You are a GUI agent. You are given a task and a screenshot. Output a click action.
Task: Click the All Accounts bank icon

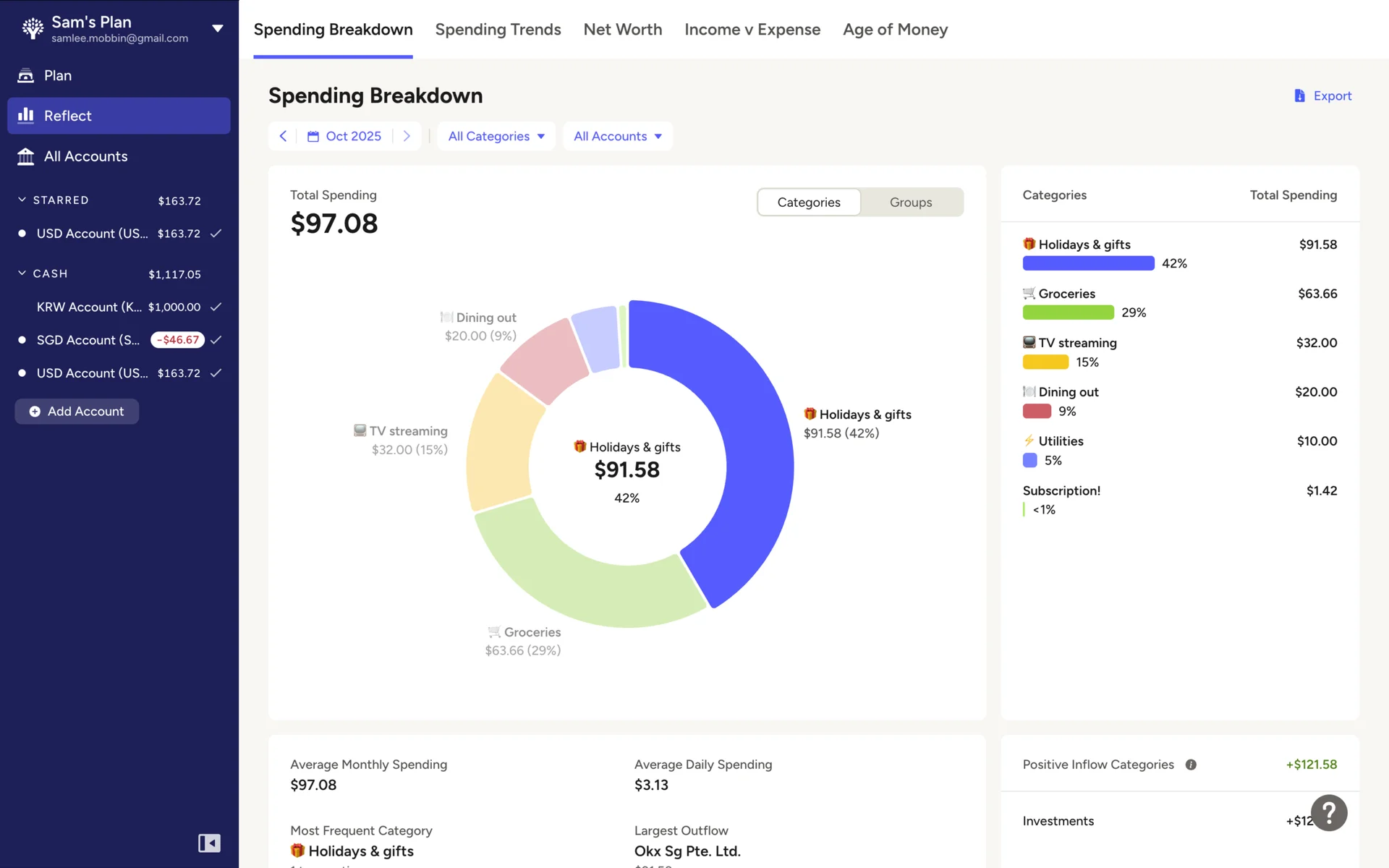click(x=26, y=156)
